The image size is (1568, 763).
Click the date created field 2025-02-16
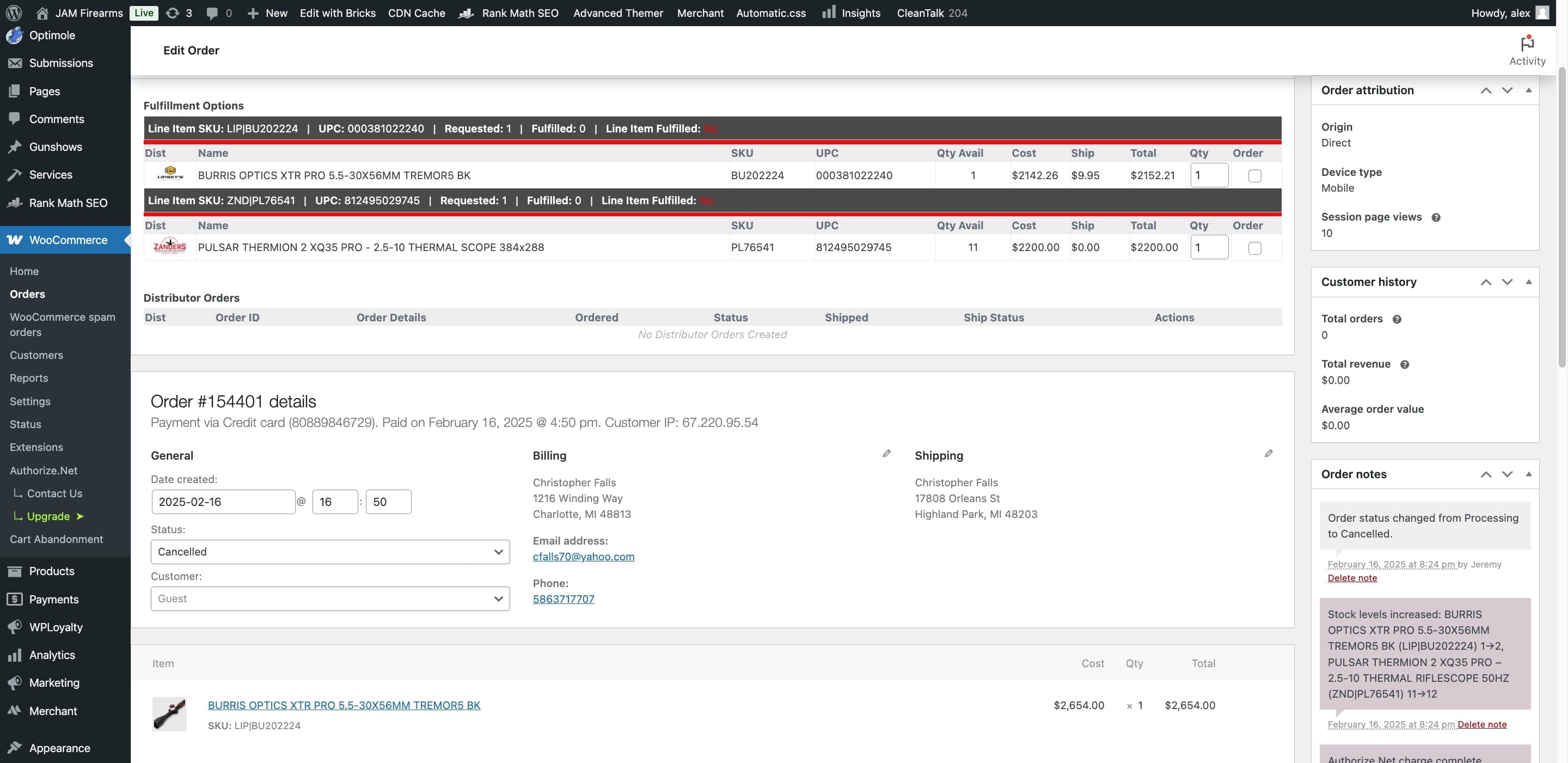point(223,502)
